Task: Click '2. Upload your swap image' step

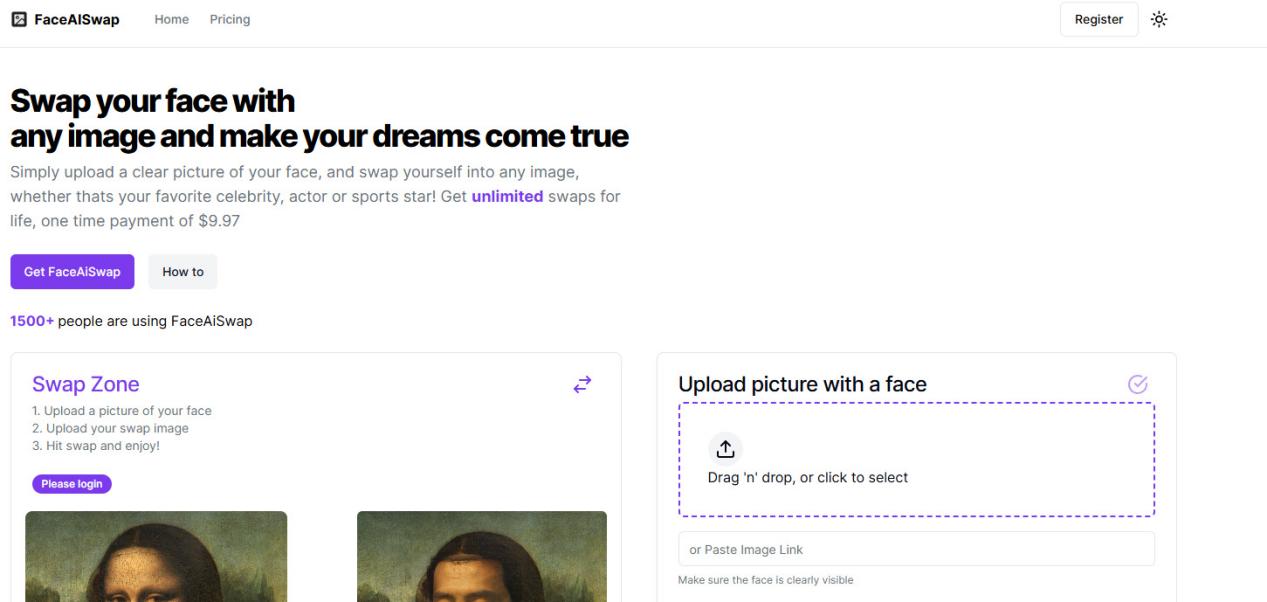Action: 110,428
